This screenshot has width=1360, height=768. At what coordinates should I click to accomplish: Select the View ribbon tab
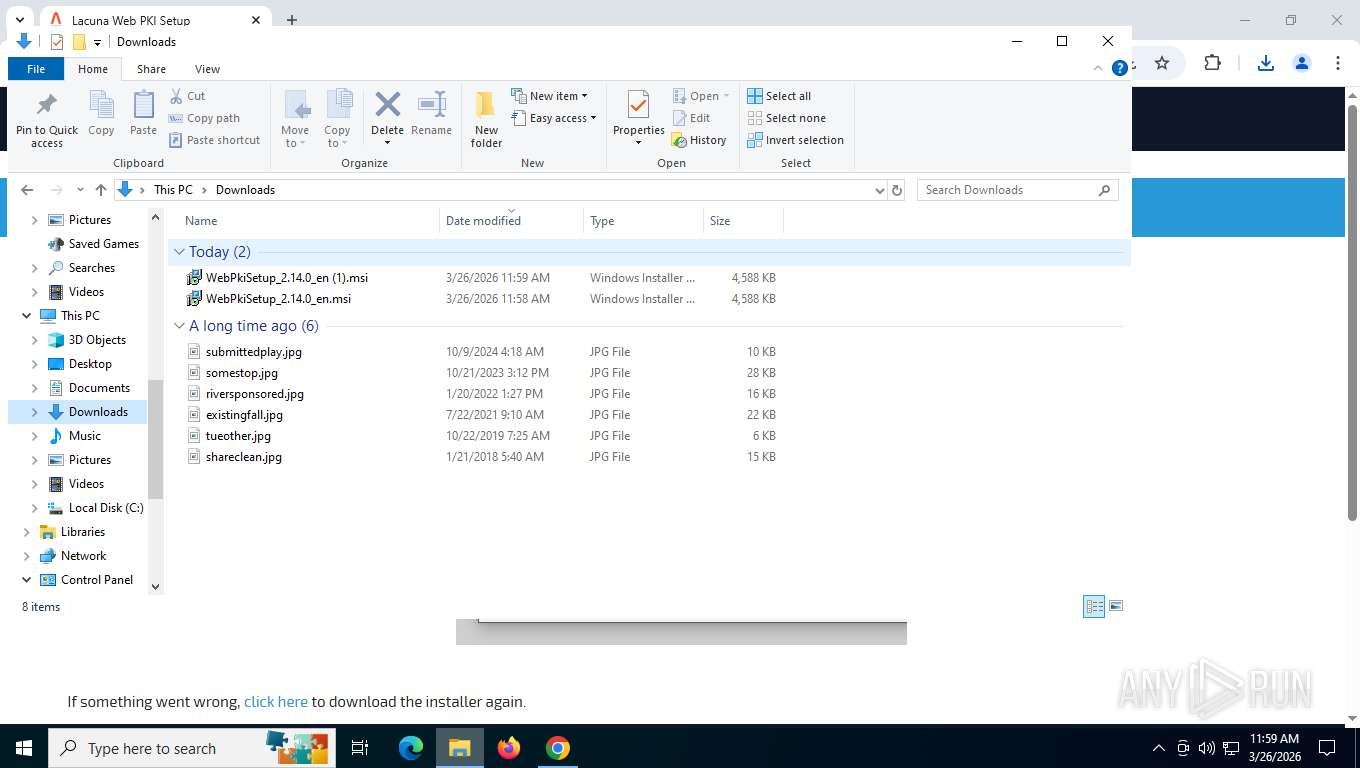207,69
